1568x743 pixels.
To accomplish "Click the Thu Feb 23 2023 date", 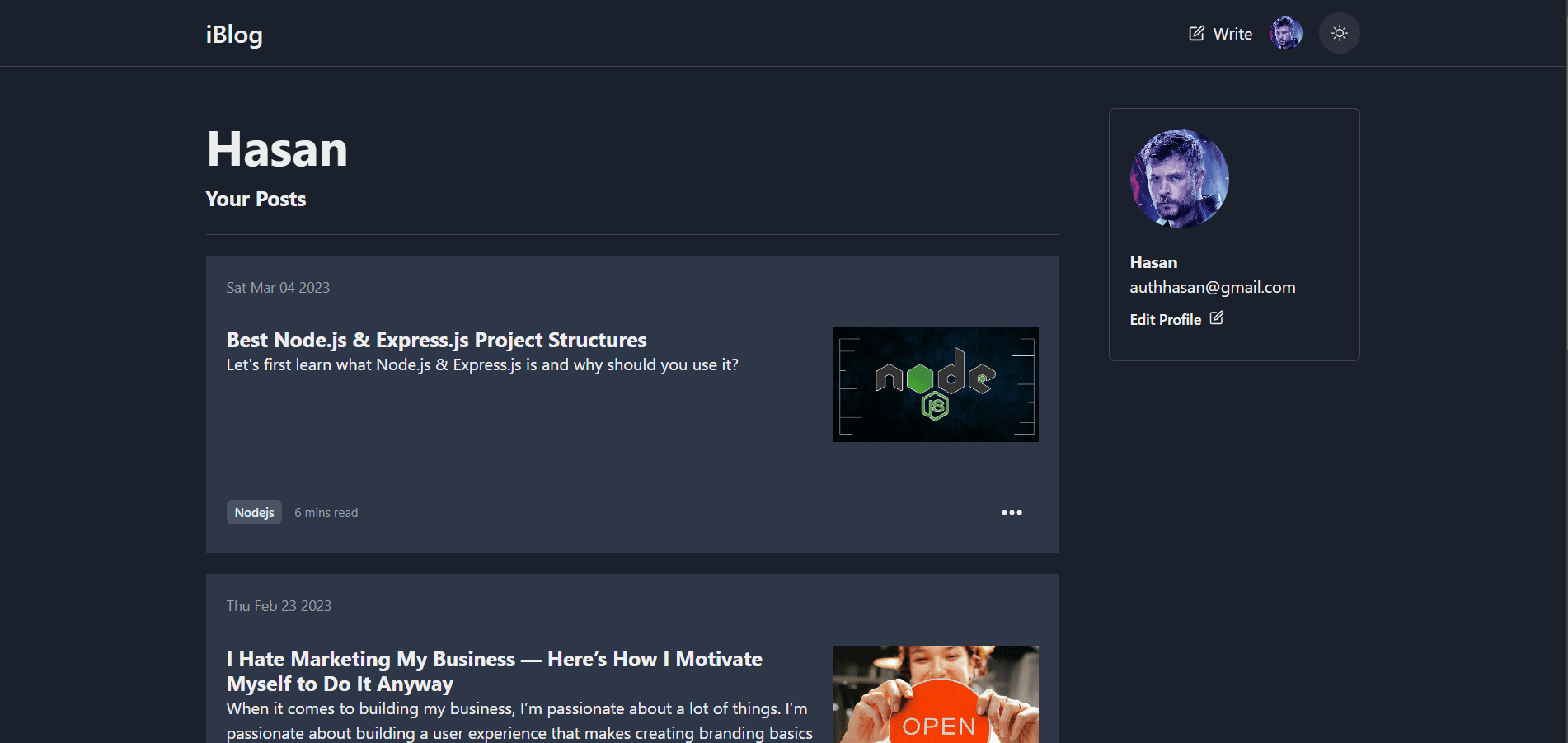I will 279,605.
